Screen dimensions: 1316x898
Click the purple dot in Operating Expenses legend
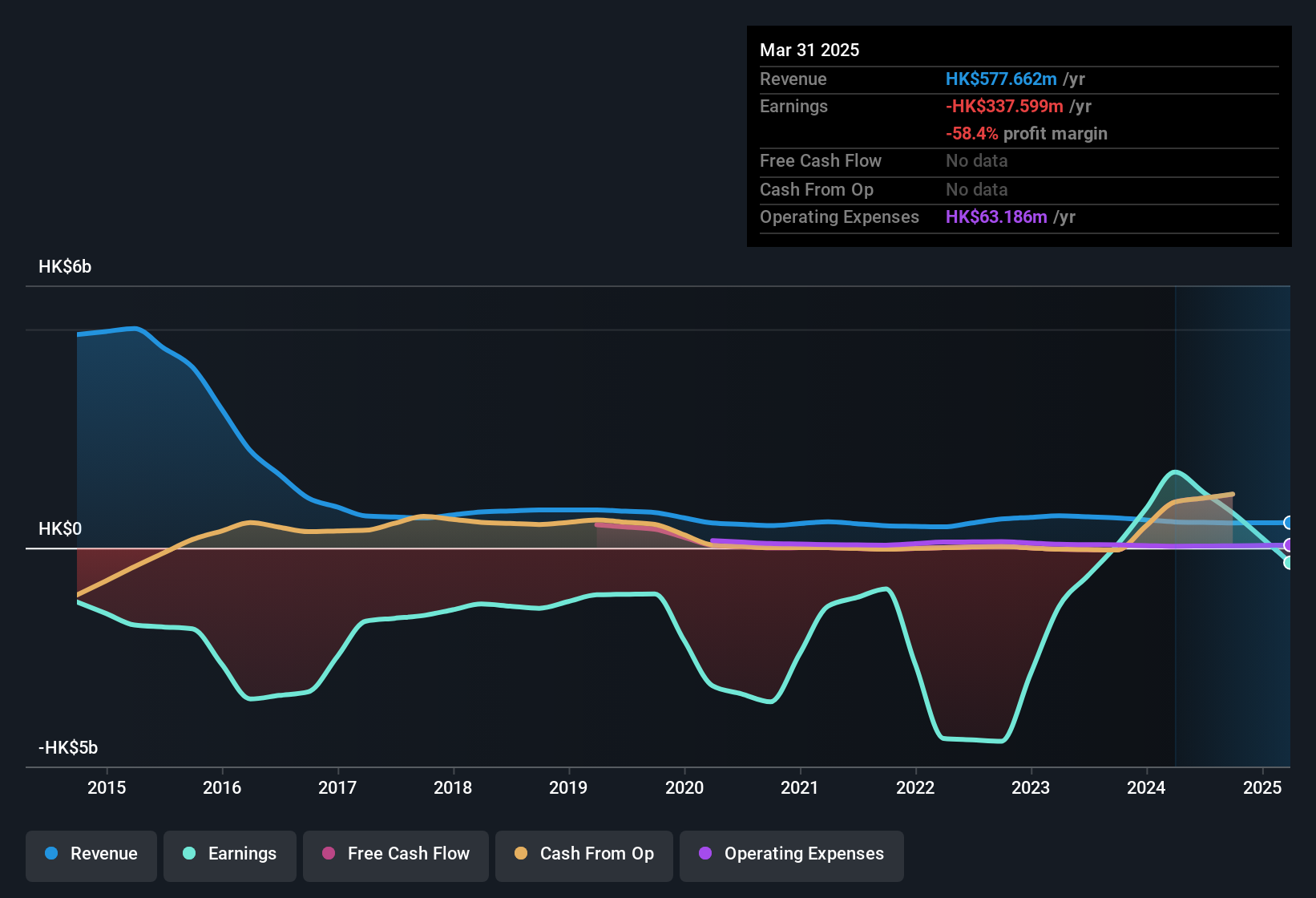(x=705, y=853)
